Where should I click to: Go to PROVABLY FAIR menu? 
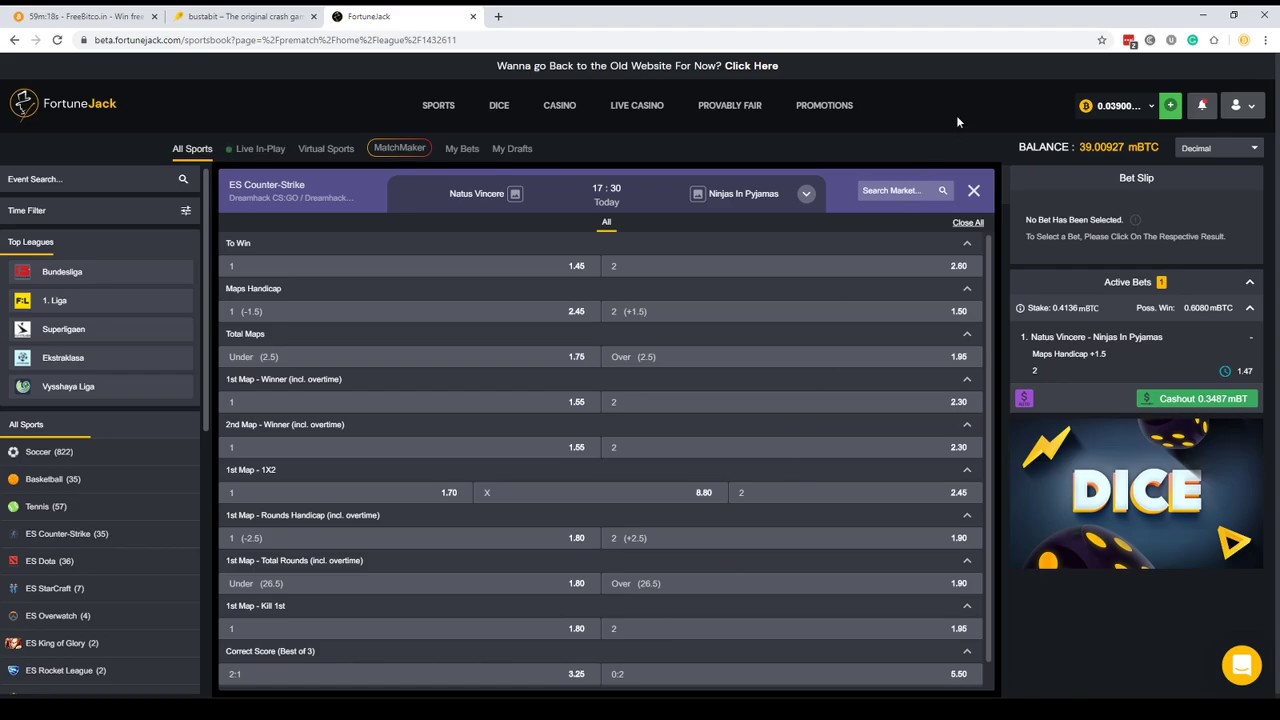coord(730,105)
